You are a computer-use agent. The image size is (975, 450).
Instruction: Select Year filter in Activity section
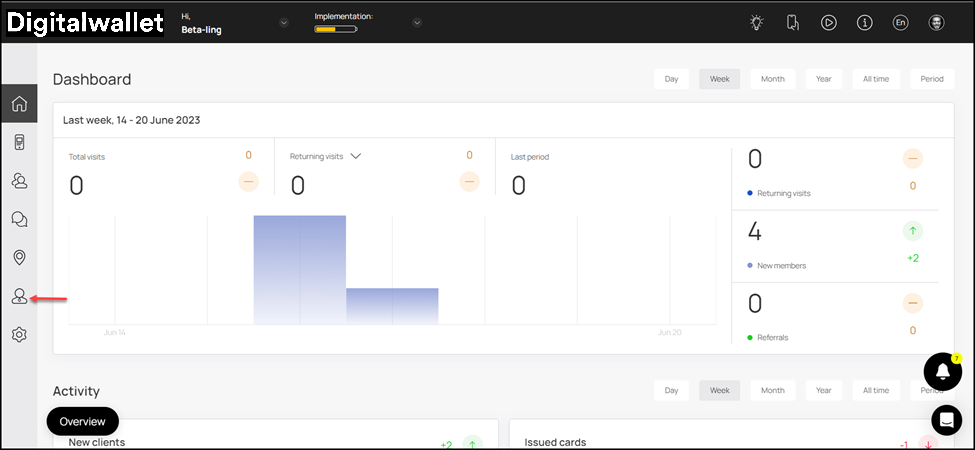822,390
